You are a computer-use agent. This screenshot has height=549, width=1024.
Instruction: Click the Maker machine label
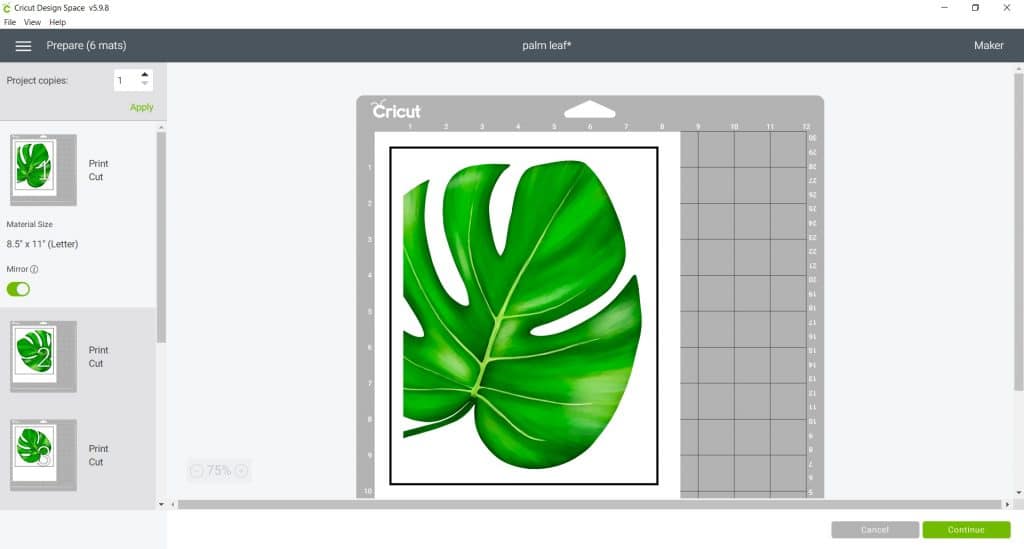click(988, 46)
